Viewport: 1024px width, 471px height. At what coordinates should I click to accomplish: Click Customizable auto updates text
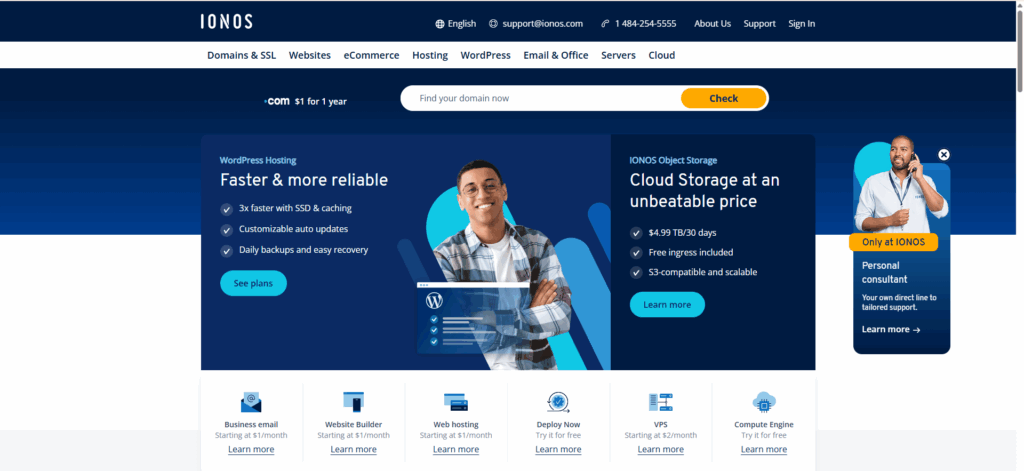coord(293,229)
